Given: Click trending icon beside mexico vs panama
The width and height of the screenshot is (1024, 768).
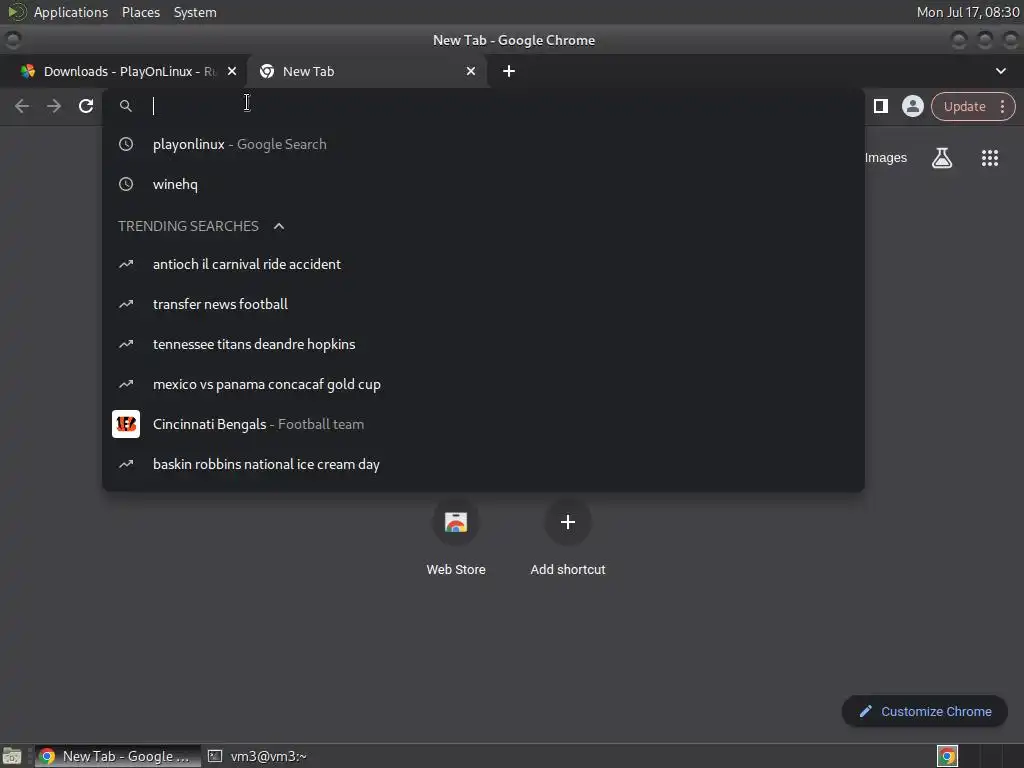Looking at the screenshot, I should pos(126,384).
